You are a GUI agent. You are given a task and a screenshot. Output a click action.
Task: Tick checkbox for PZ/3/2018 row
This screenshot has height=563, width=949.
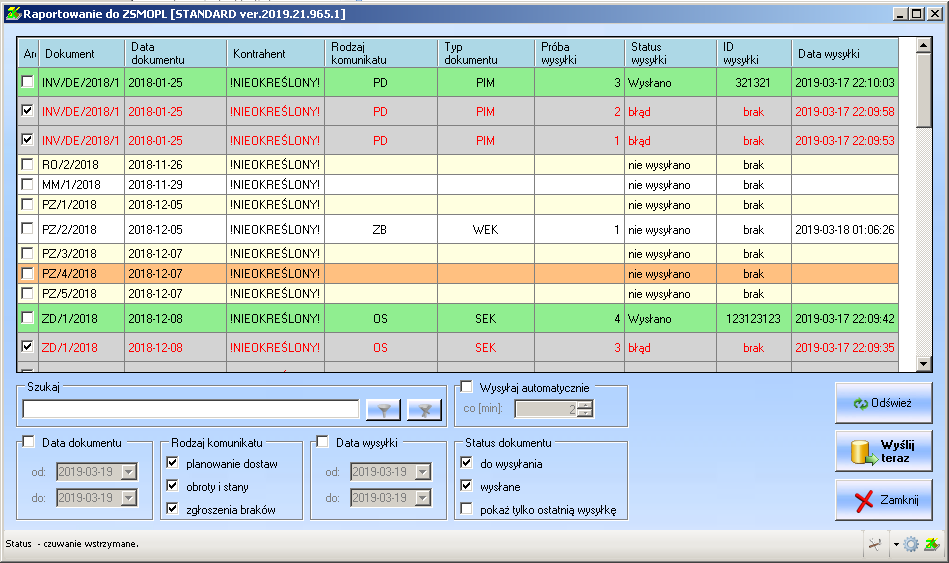pos(27,253)
